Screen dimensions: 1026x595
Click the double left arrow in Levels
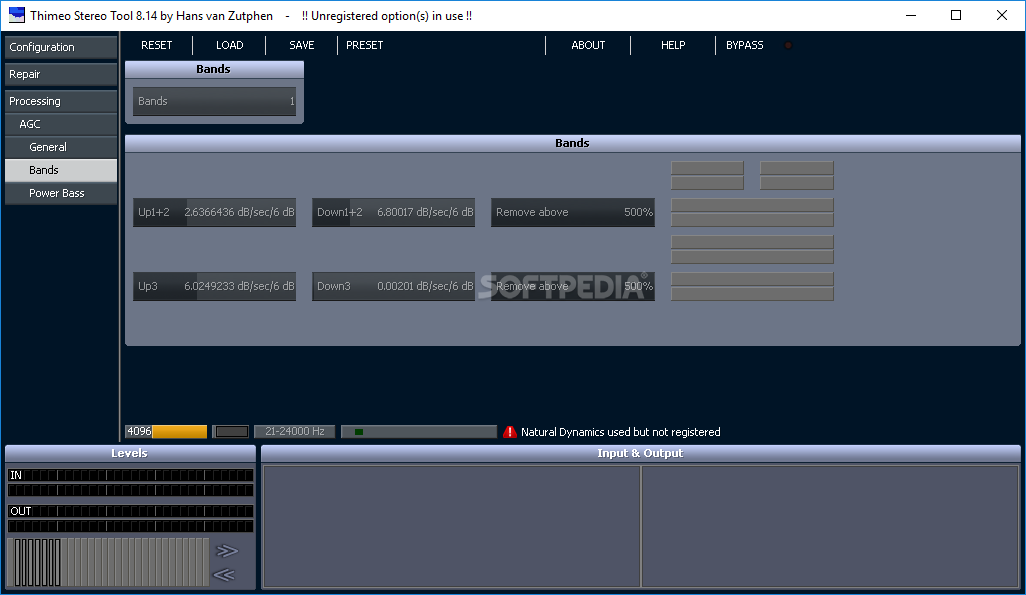click(224, 575)
